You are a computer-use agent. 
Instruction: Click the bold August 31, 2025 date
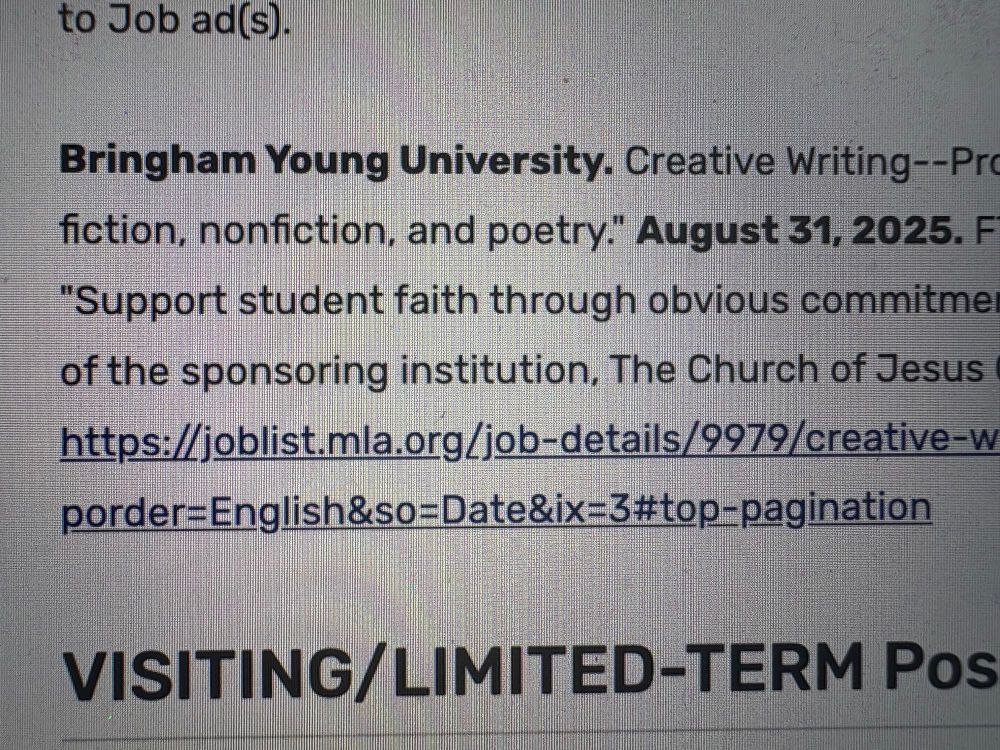(x=800, y=231)
